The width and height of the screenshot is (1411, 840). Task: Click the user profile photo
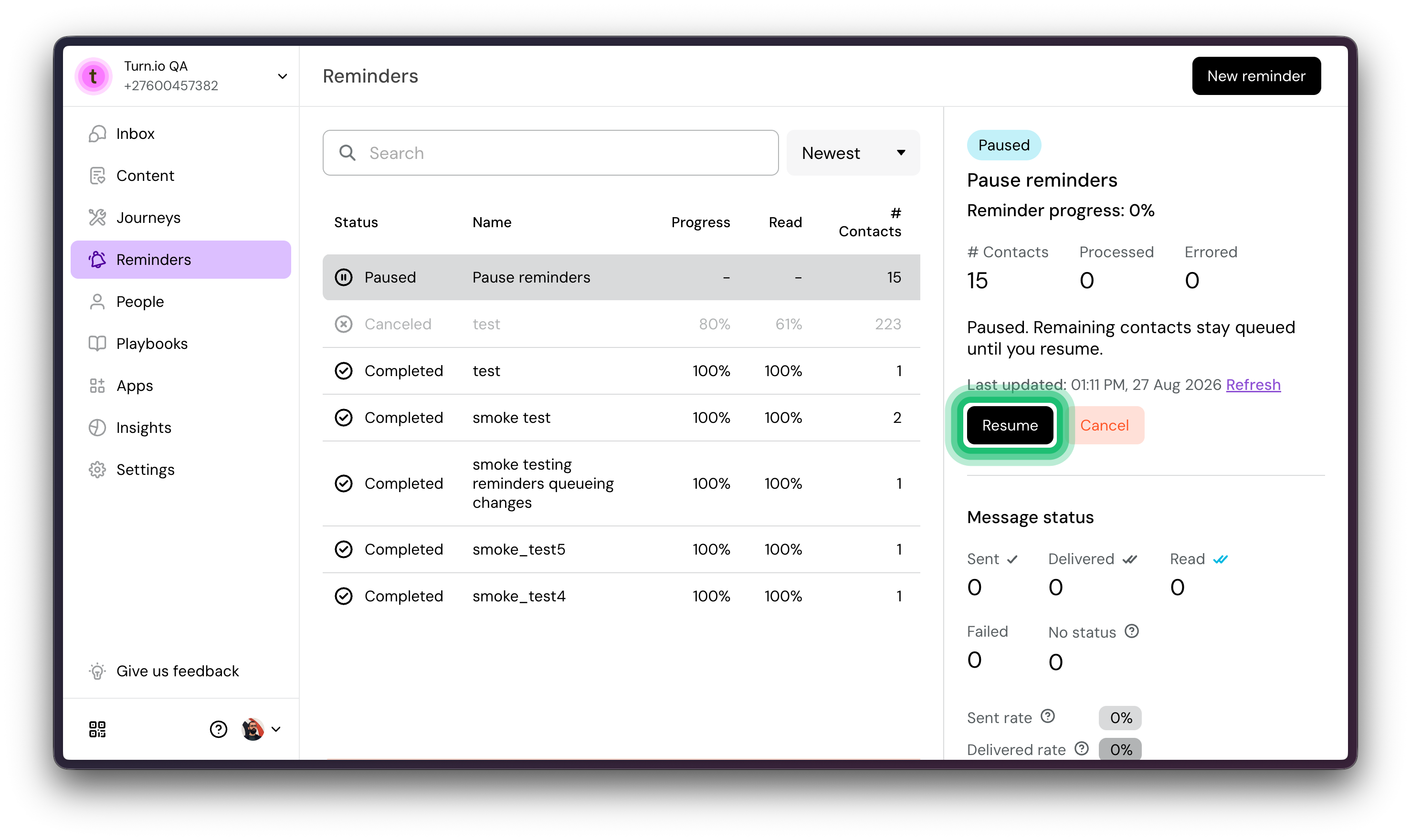point(253,729)
